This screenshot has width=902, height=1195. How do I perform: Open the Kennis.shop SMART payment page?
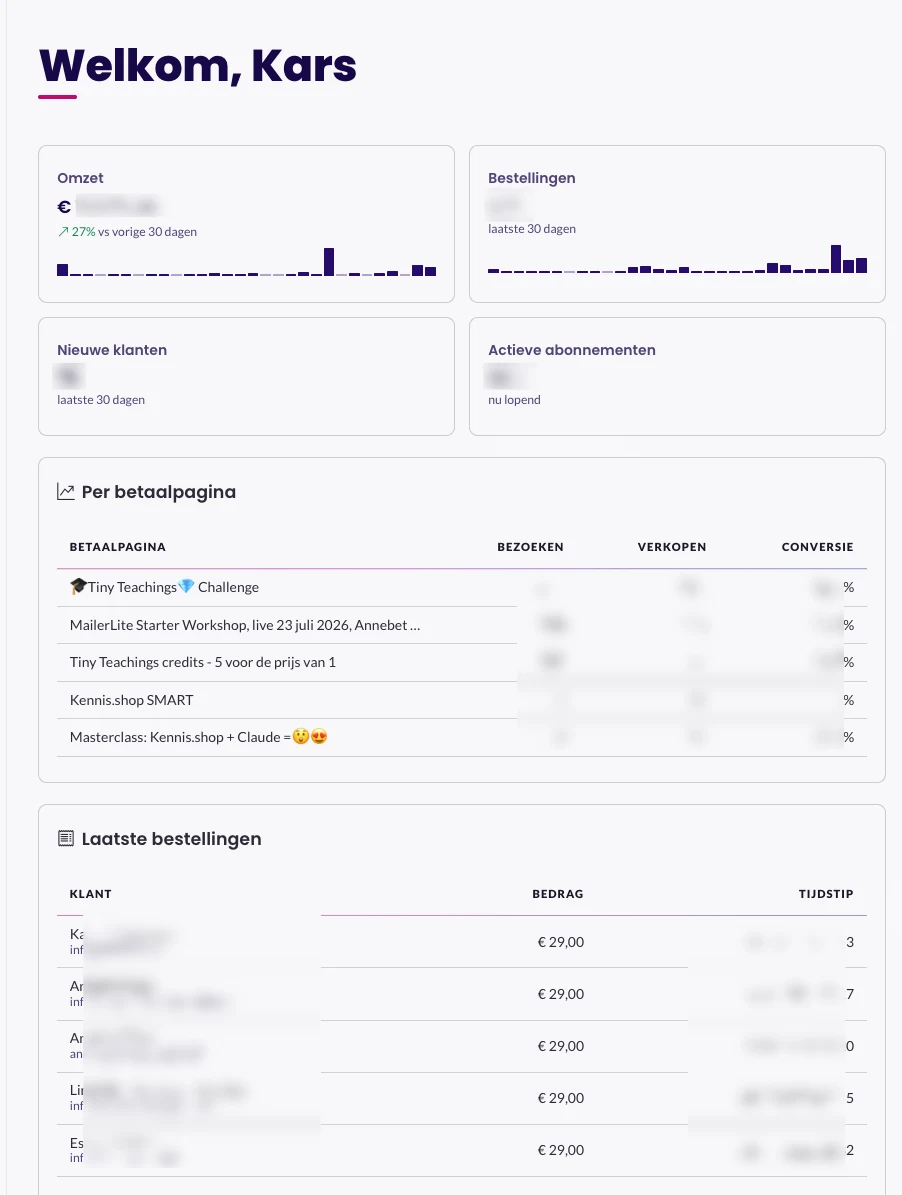pos(462,700)
